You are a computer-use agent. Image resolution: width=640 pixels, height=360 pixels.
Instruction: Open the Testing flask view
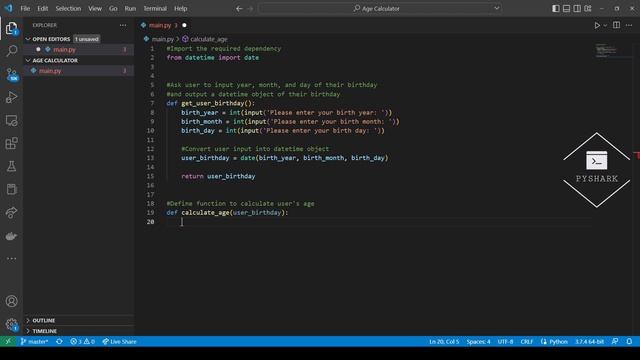[x=11, y=166]
